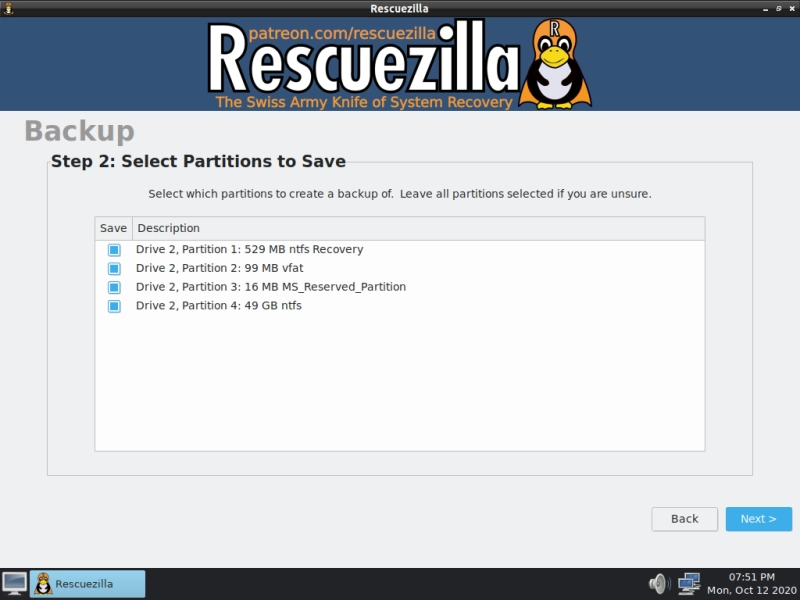Viewport: 800px width, 600px height.
Task: Select row 'Drive 2, Partition 2: 99 MB vfat'
Action: point(399,268)
